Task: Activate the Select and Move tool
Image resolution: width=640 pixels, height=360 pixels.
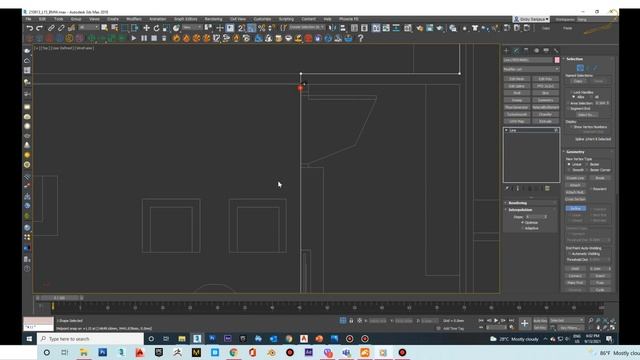Action: [146, 28]
